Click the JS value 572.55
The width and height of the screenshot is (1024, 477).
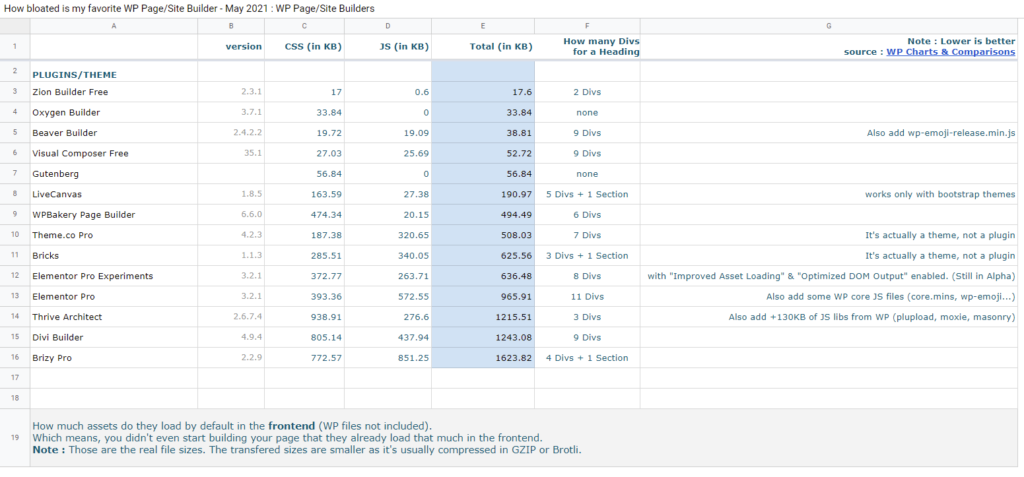click(388, 297)
